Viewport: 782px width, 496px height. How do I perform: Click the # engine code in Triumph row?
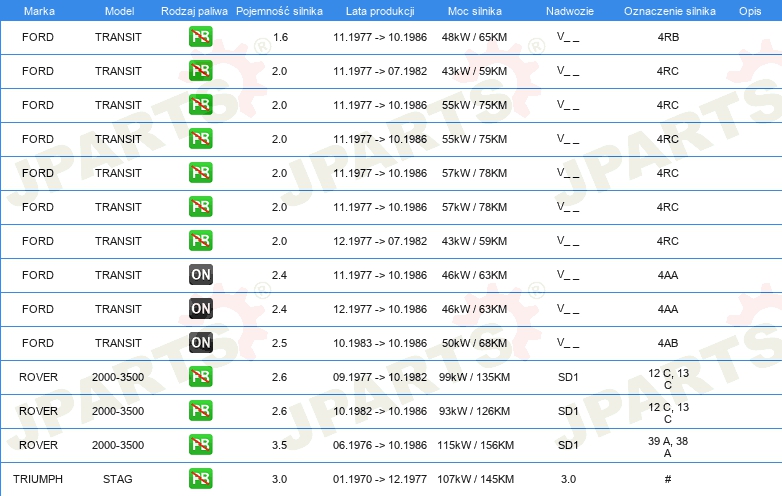point(668,479)
